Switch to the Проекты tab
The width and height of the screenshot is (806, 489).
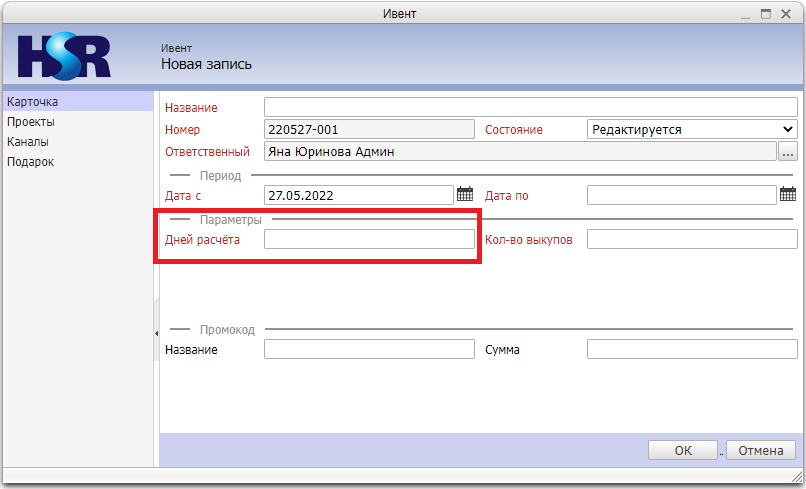pos(78,122)
